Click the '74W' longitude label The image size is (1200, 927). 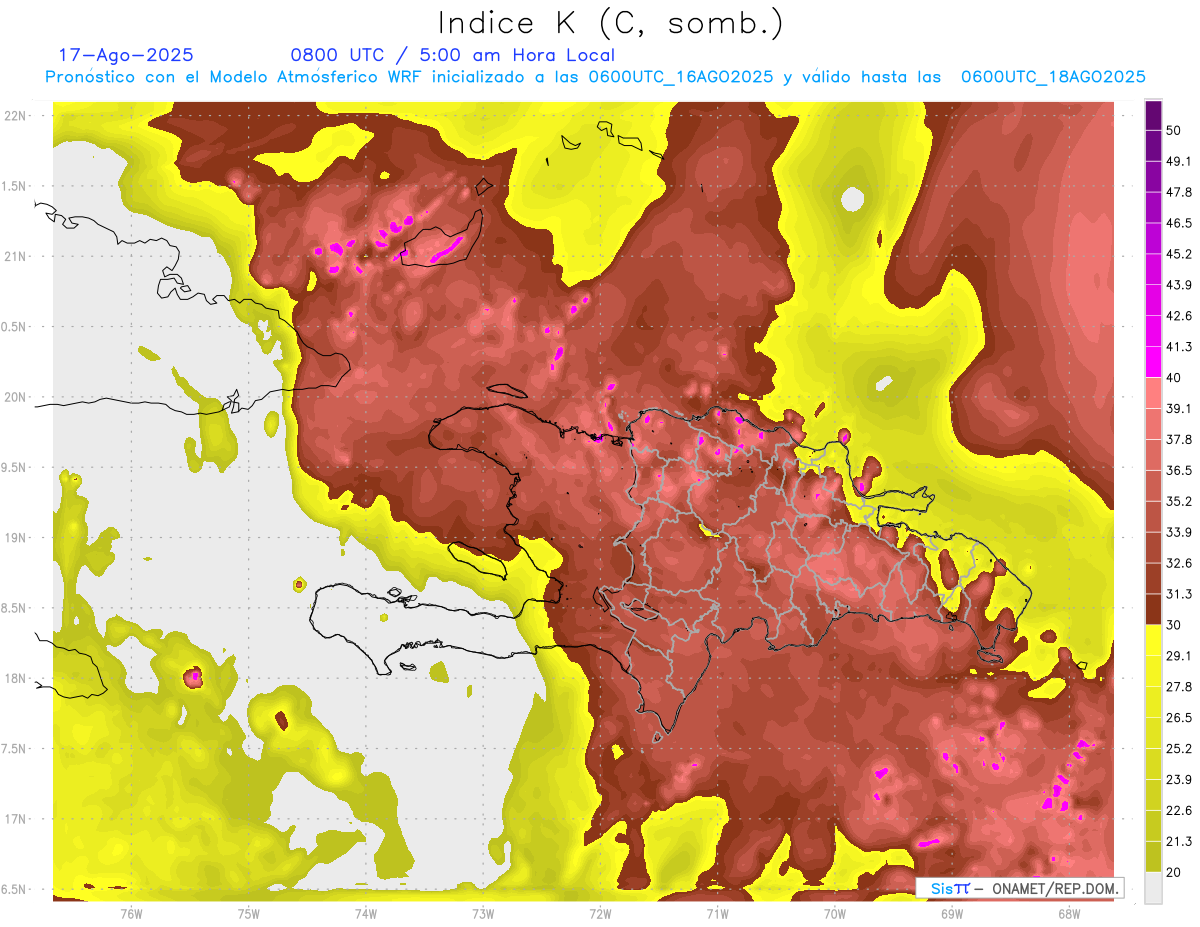click(365, 913)
